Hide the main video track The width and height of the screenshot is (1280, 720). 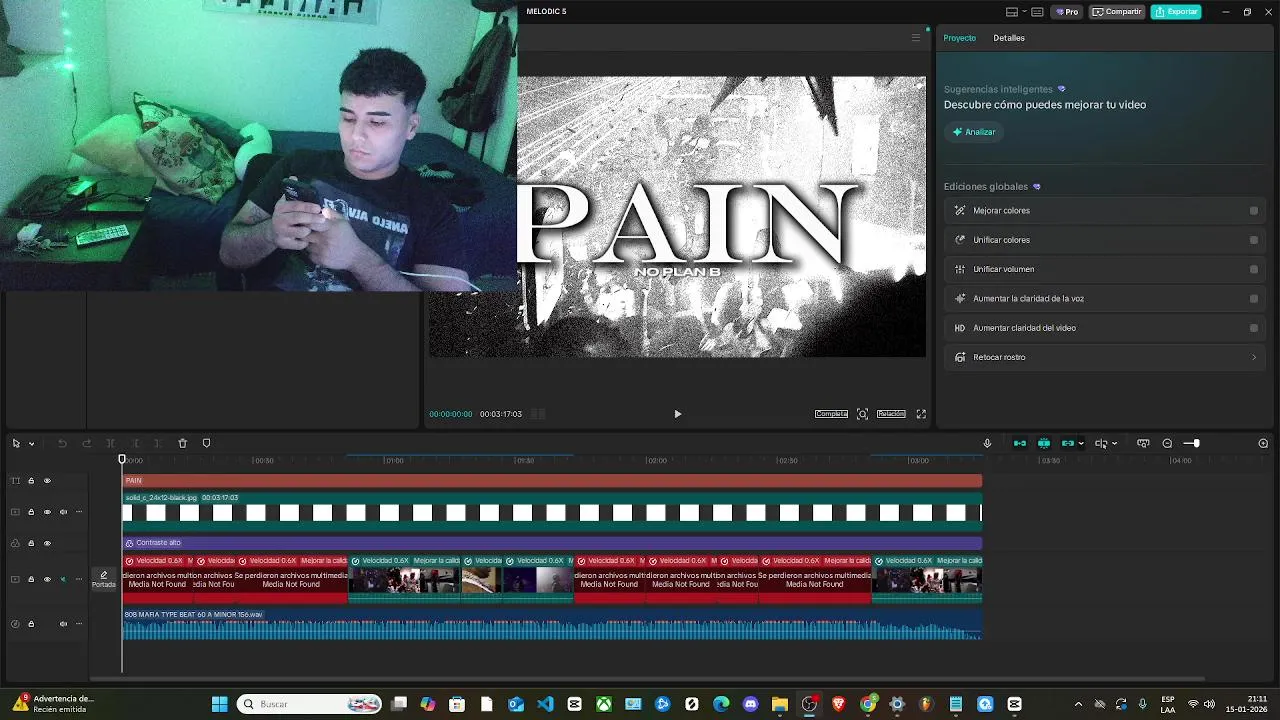[x=47, y=579]
